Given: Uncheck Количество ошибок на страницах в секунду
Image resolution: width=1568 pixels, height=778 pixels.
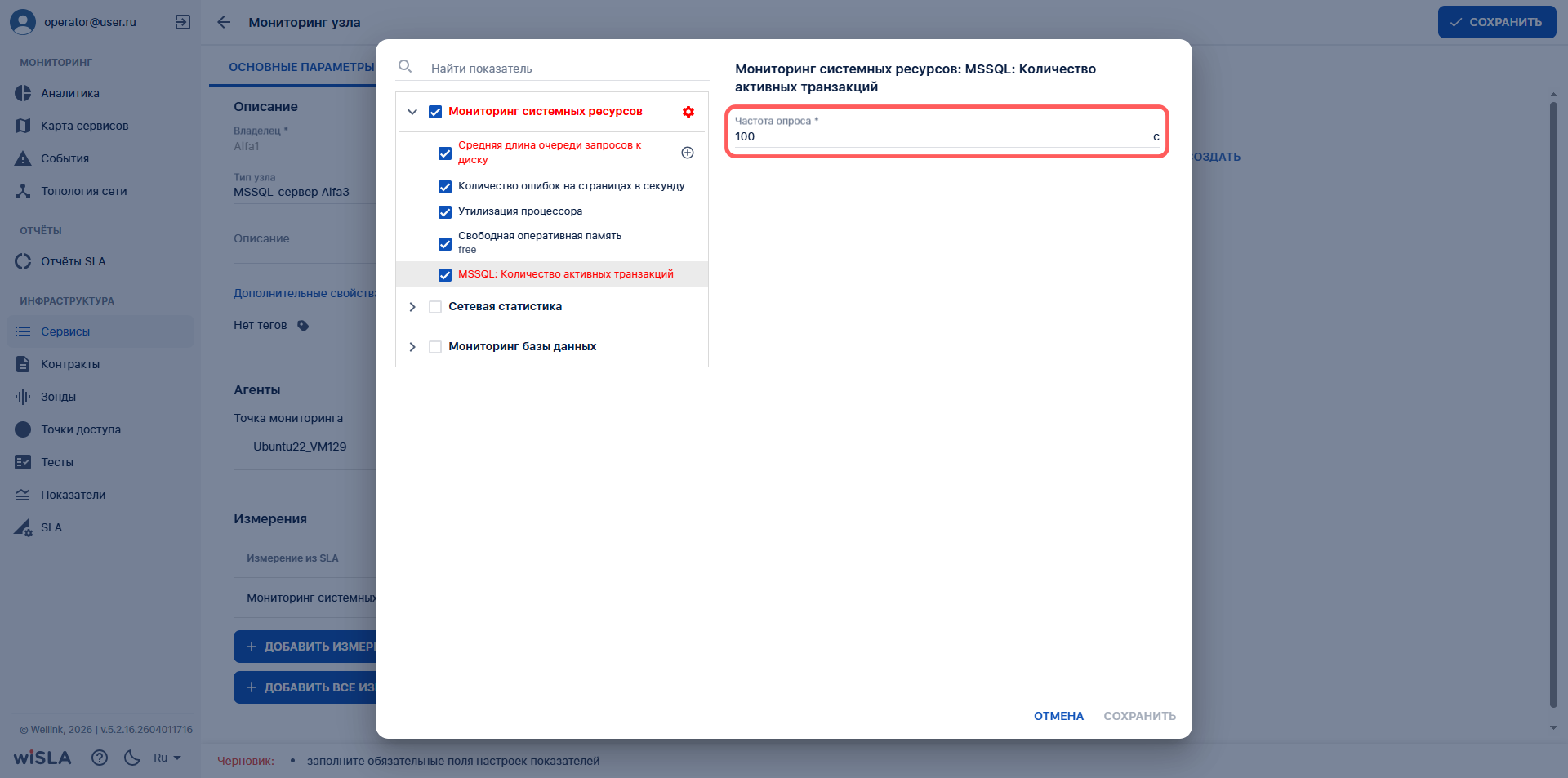Looking at the screenshot, I should tap(445, 187).
